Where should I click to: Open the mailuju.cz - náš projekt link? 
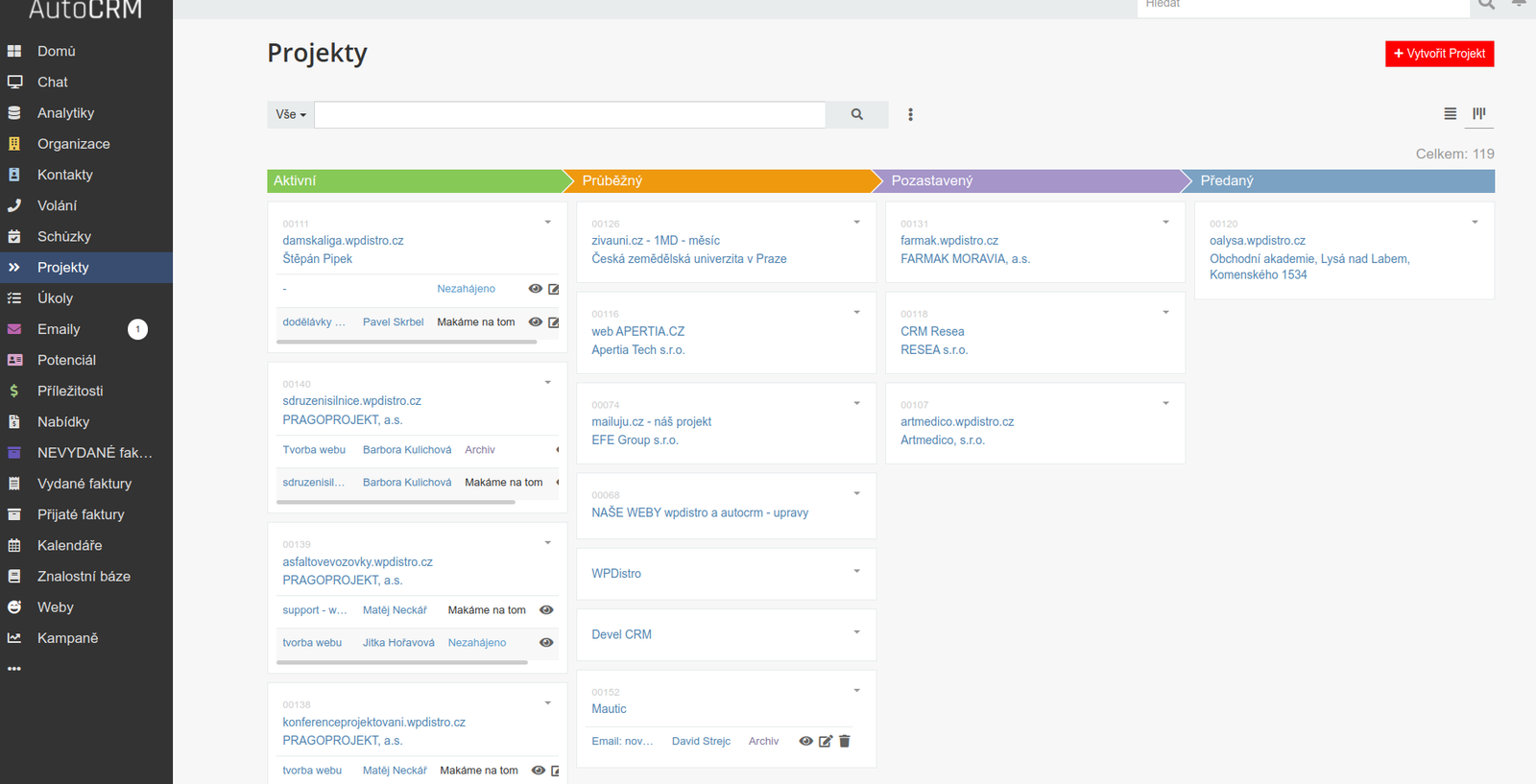point(651,421)
